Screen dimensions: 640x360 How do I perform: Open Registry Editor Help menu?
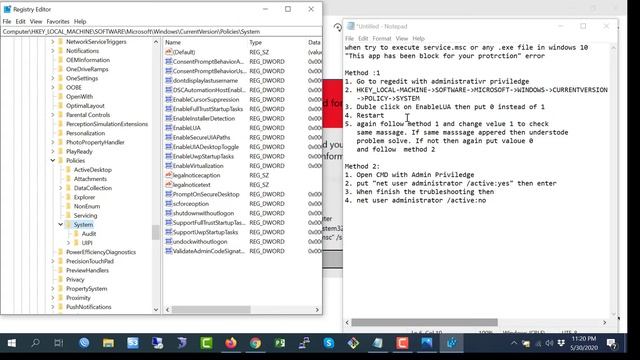80,21
